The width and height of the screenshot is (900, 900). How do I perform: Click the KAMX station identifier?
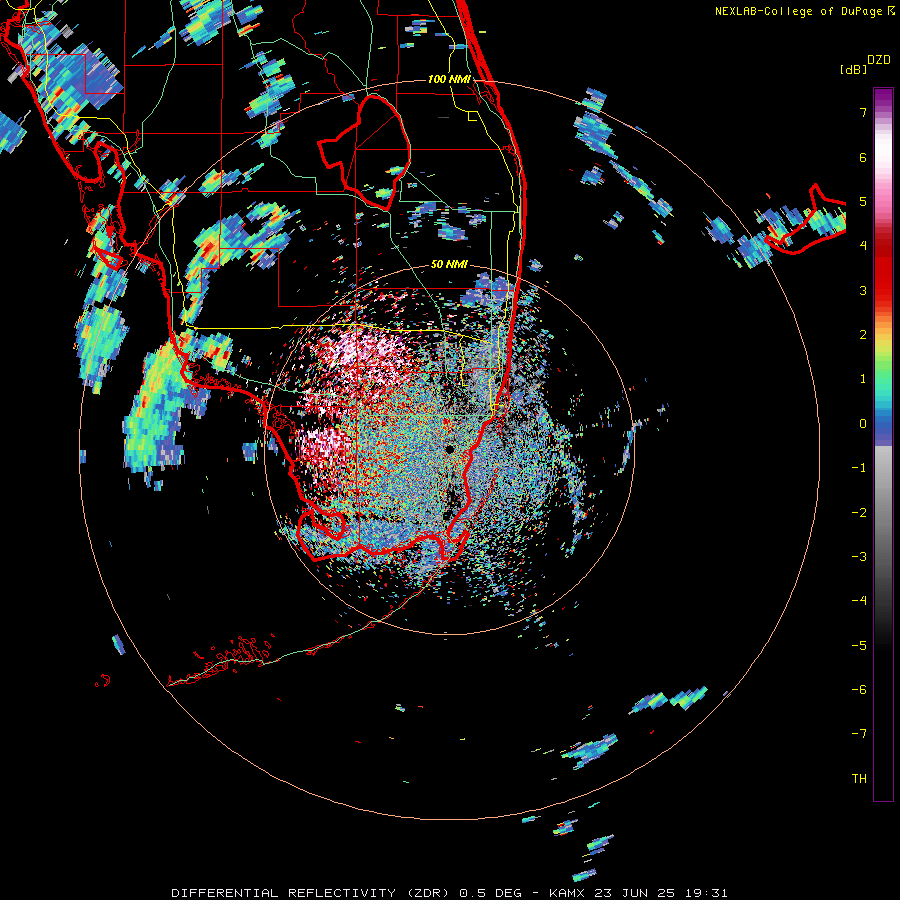click(567, 893)
